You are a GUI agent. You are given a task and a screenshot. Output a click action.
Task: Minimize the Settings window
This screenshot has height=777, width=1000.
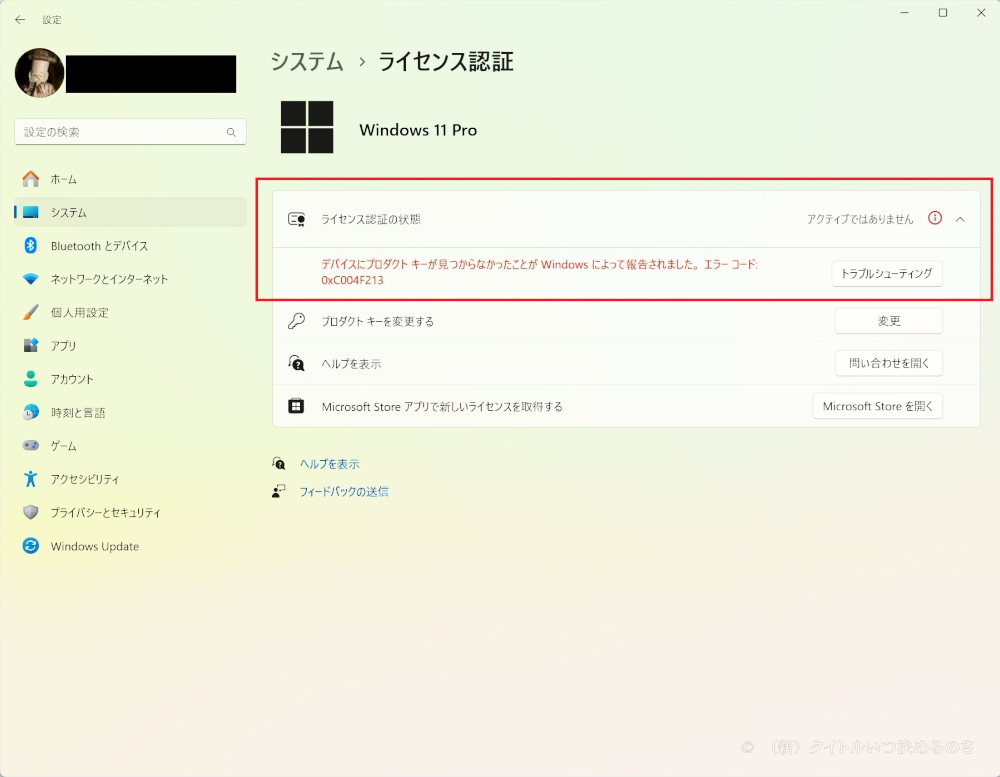(x=904, y=13)
